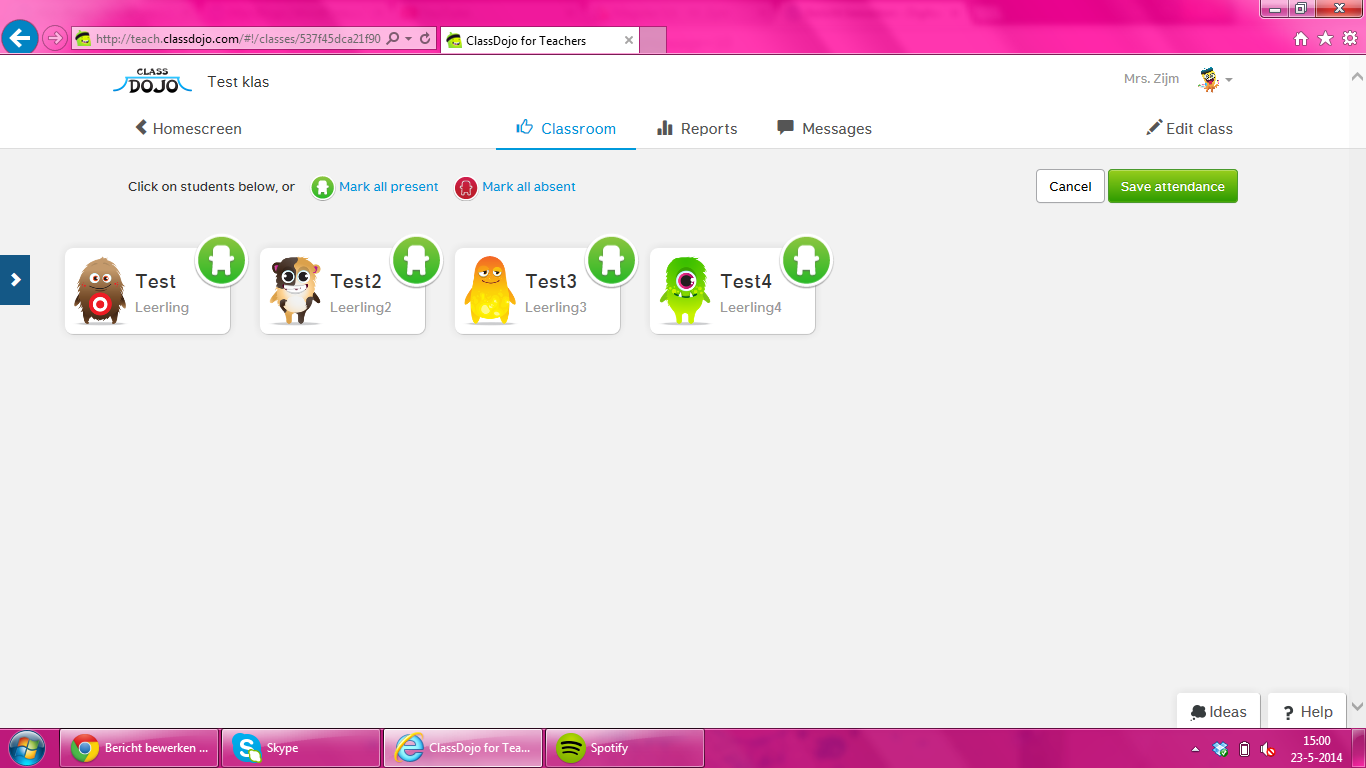Click the browser back arrow button
The width and height of the screenshot is (1366, 768).
20,39
